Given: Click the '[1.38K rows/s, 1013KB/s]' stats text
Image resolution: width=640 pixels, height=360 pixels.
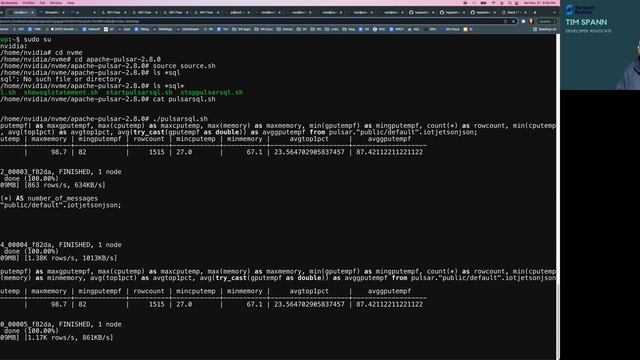Looking at the screenshot, I should [x=71, y=258].
